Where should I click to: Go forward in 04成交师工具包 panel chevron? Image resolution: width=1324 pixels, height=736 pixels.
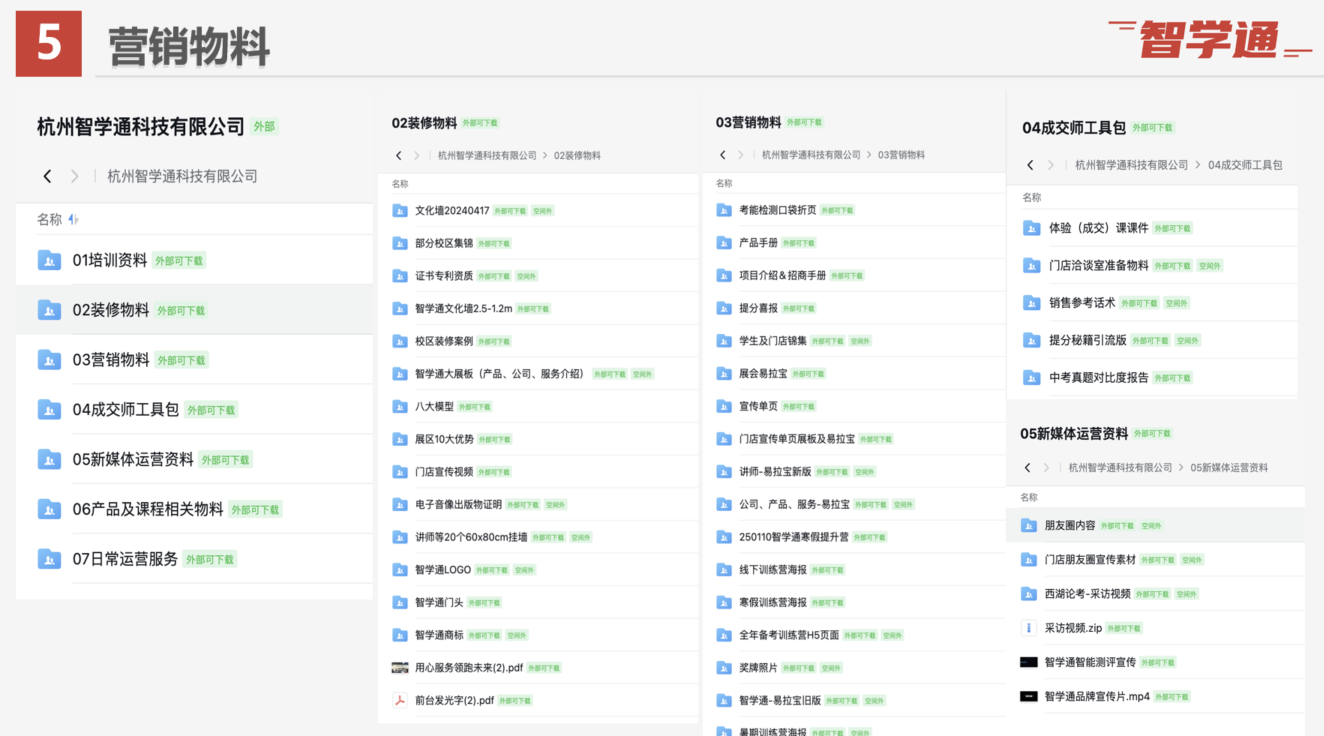point(1050,165)
